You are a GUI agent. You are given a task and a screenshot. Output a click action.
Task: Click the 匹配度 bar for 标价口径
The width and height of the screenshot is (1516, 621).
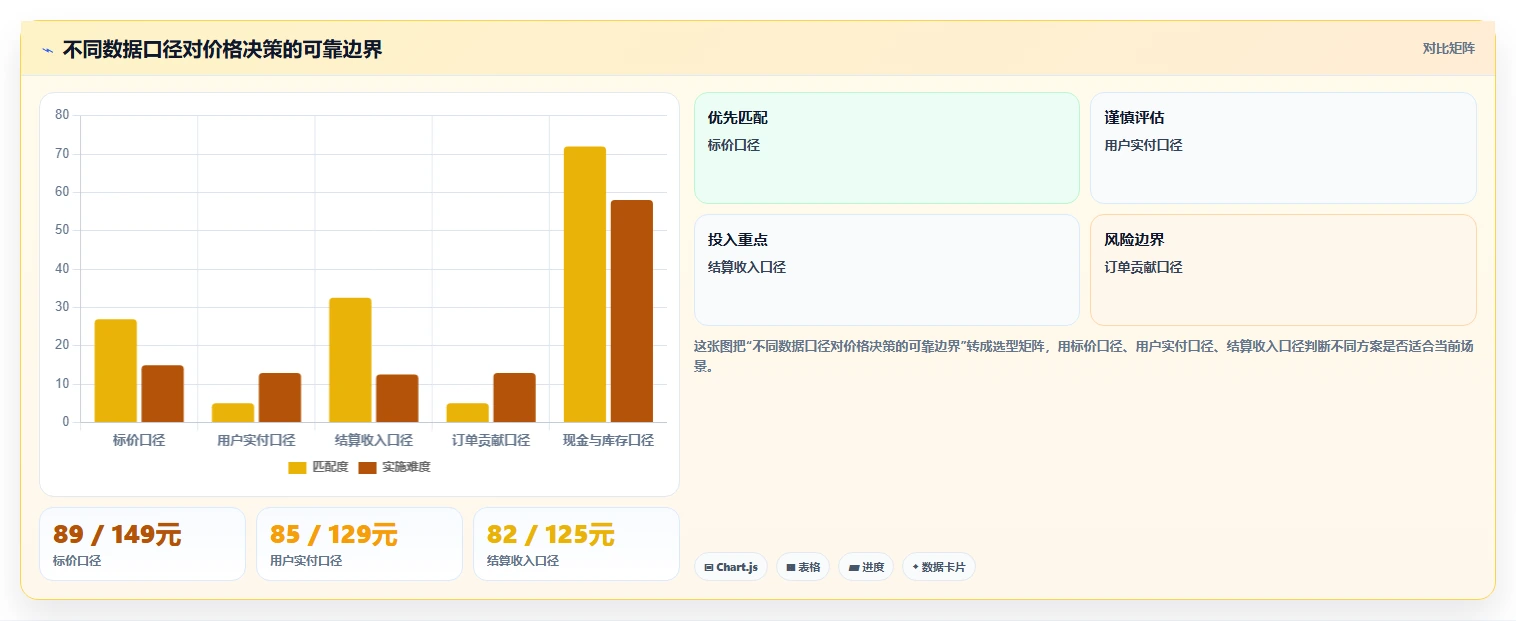pyautogui.click(x=116, y=371)
